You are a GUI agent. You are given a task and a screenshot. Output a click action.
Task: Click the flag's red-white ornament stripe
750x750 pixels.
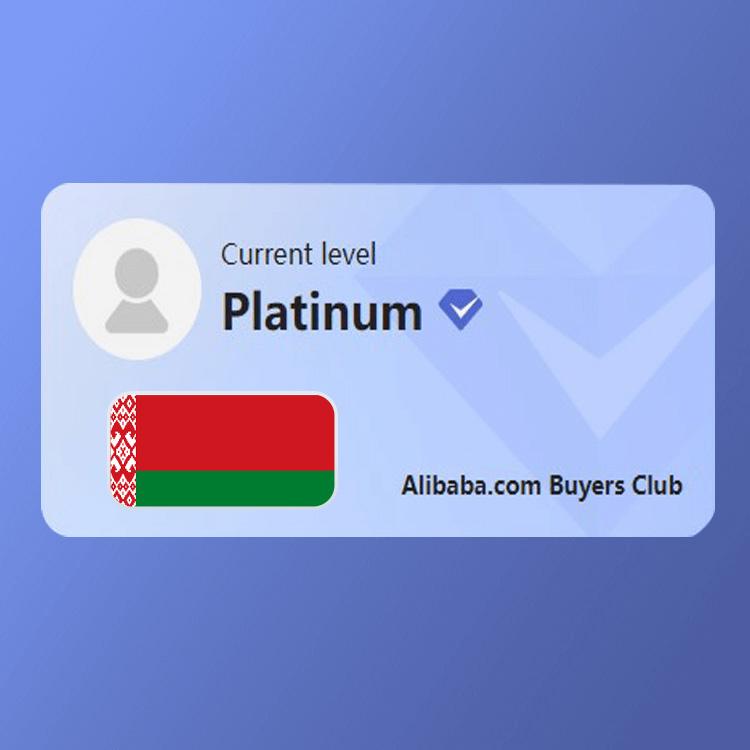(x=123, y=450)
